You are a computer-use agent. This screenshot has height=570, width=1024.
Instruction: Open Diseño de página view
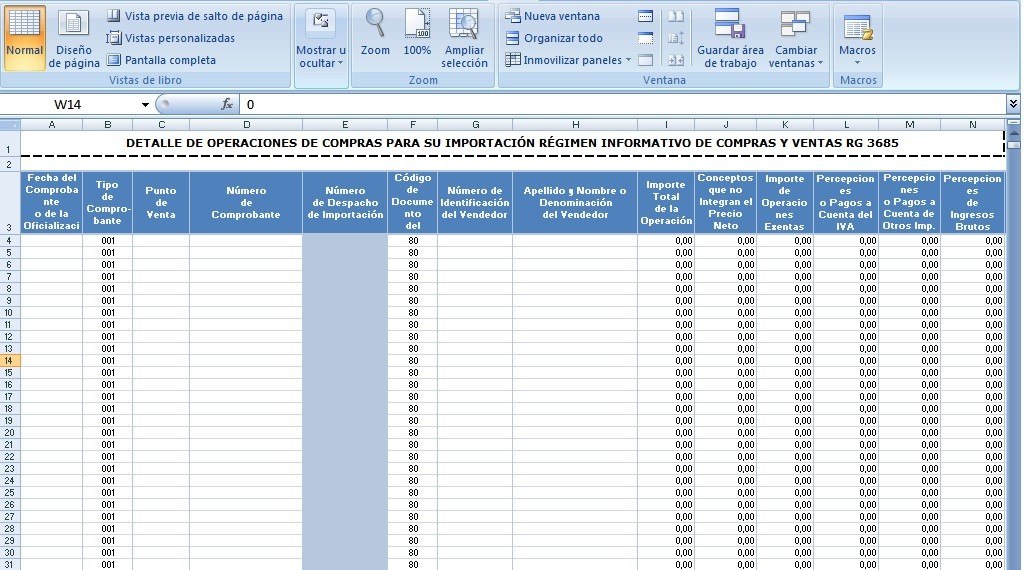[x=74, y=38]
